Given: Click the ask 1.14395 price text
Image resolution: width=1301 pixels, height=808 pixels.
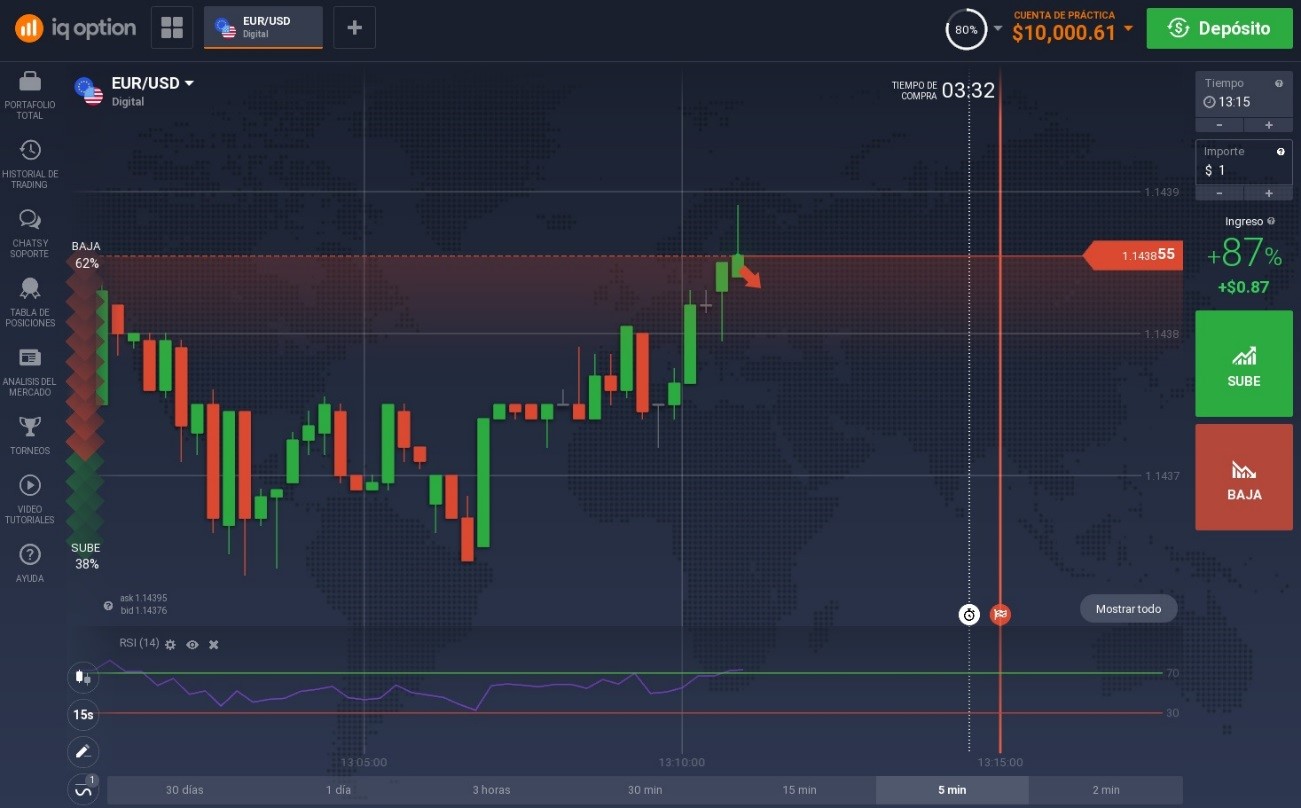Looking at the screenshot, I should 143,598.
